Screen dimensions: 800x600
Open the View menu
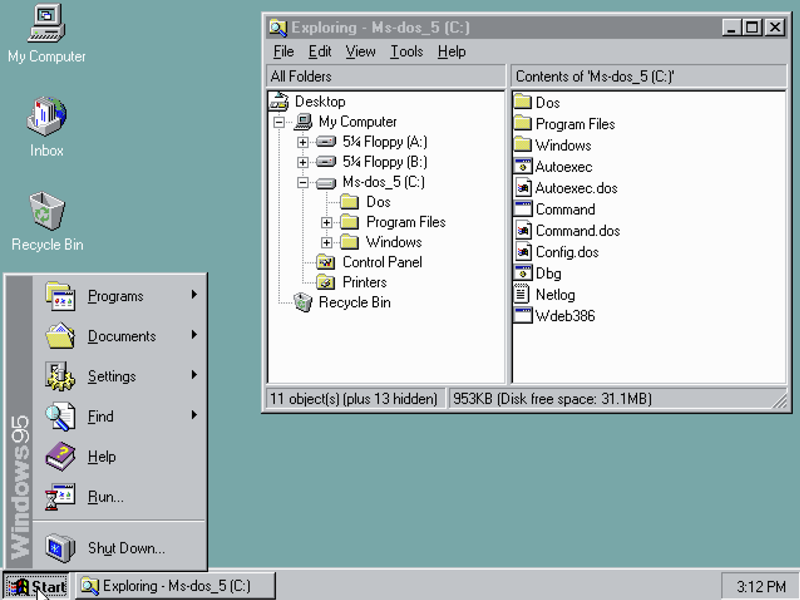coord(360,51)
